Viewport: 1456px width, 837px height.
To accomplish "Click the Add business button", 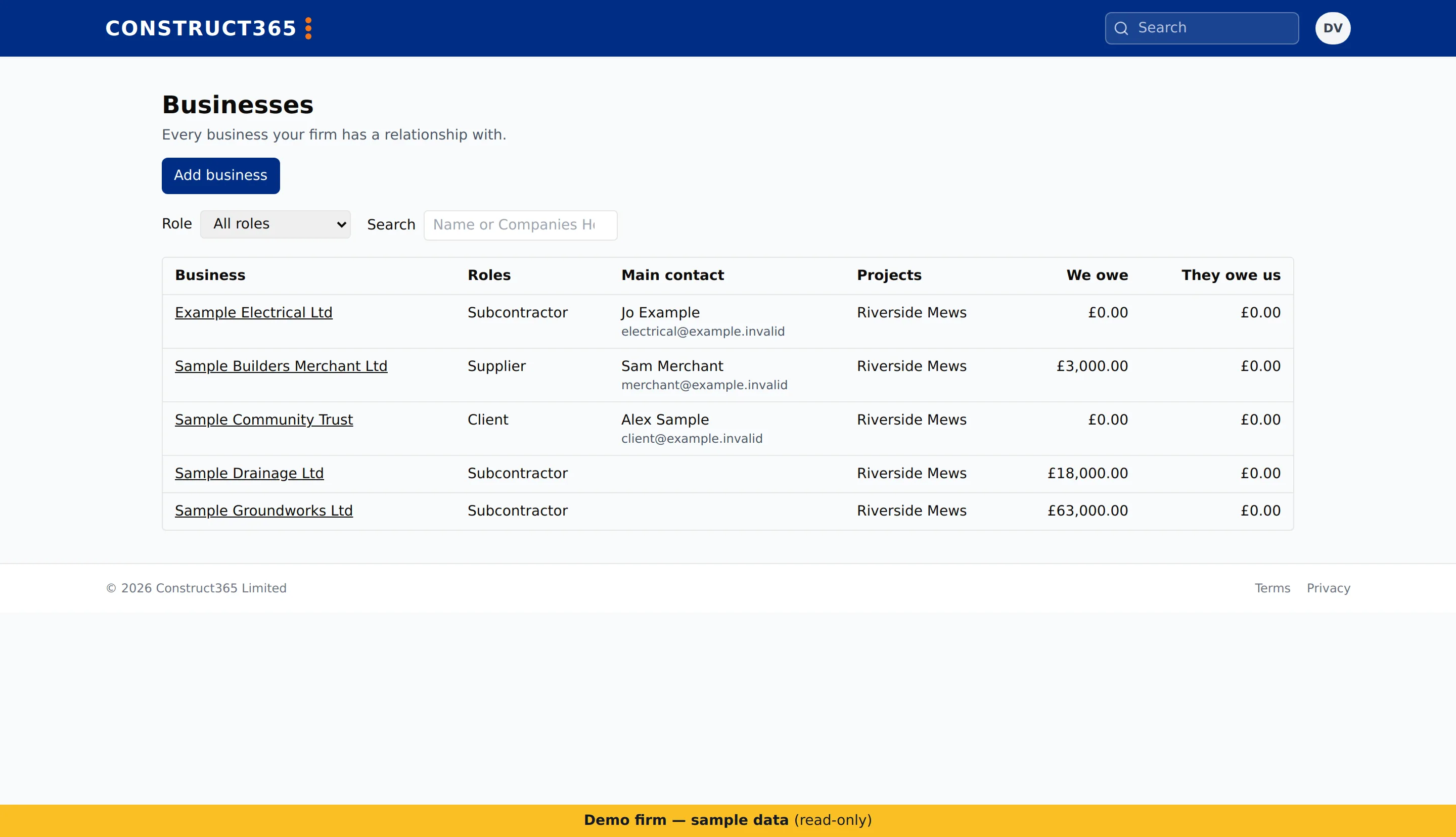I will click(x=221, y=175).
